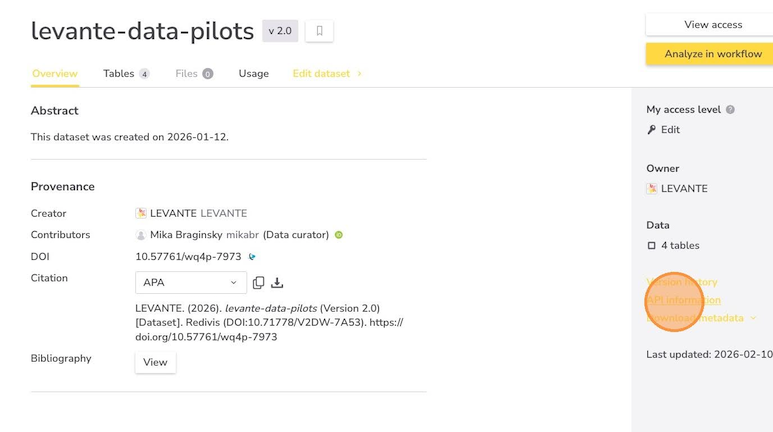View the bibliography

(x=155, y=362)
